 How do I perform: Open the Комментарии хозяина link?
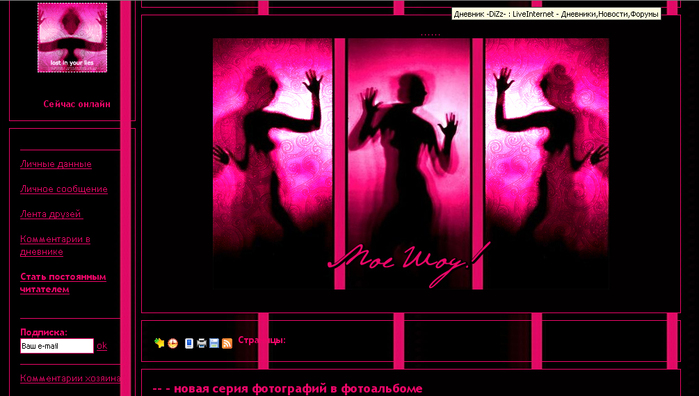coord(70,379)
